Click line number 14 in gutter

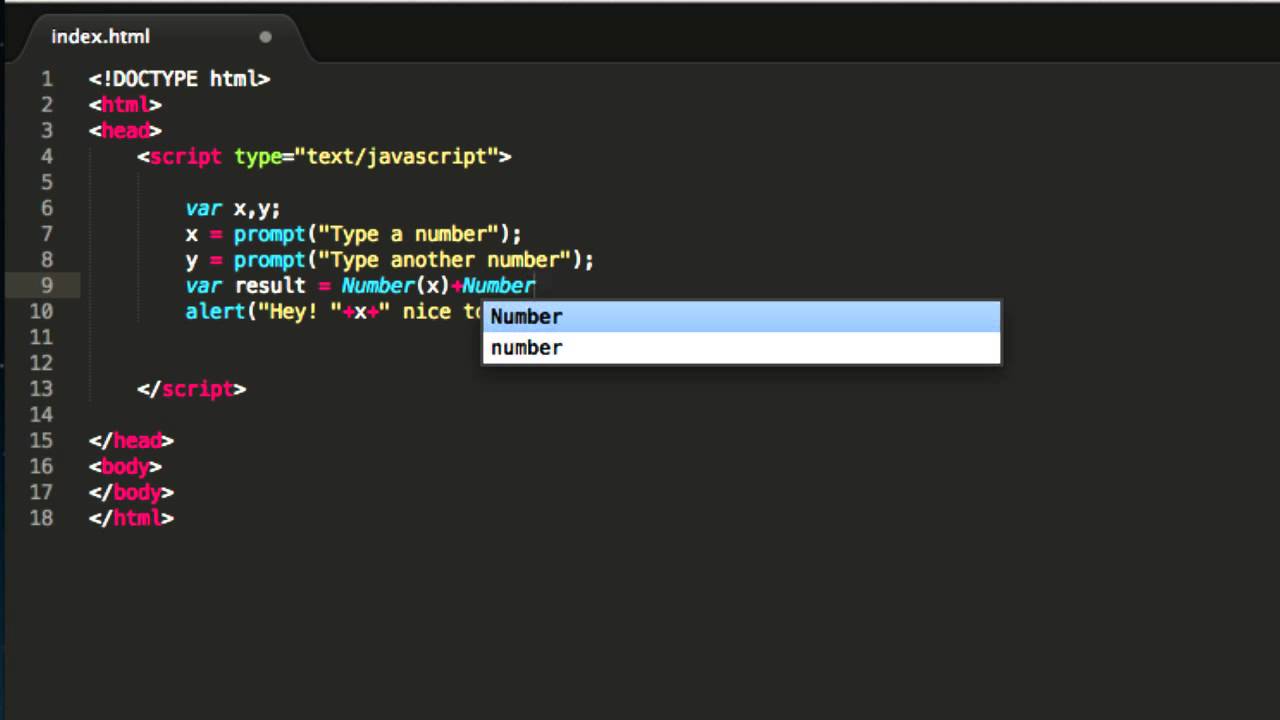[x=41, y=415]
